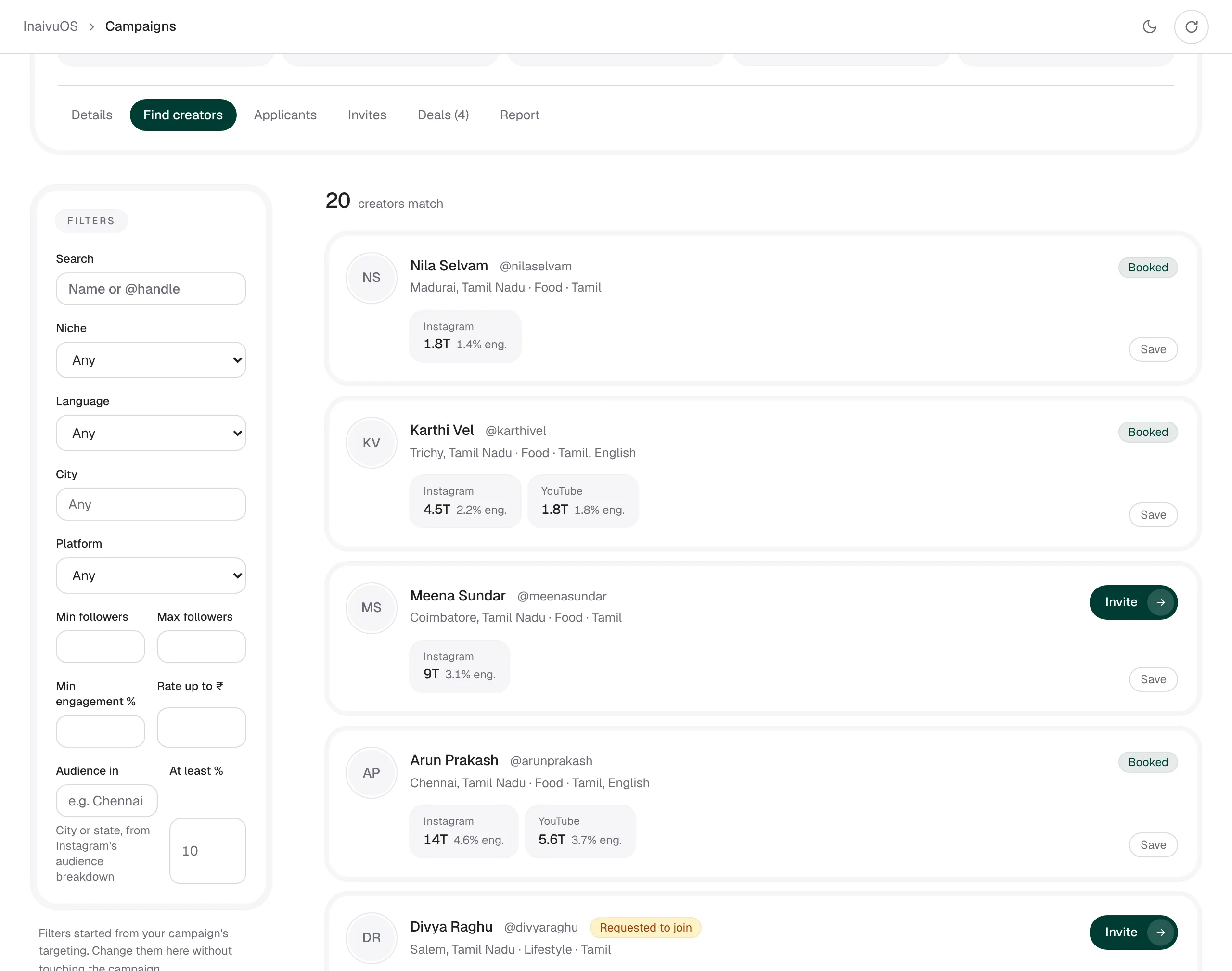Click the Audience in e.g. Chennai field

click(x=106, y=801)
